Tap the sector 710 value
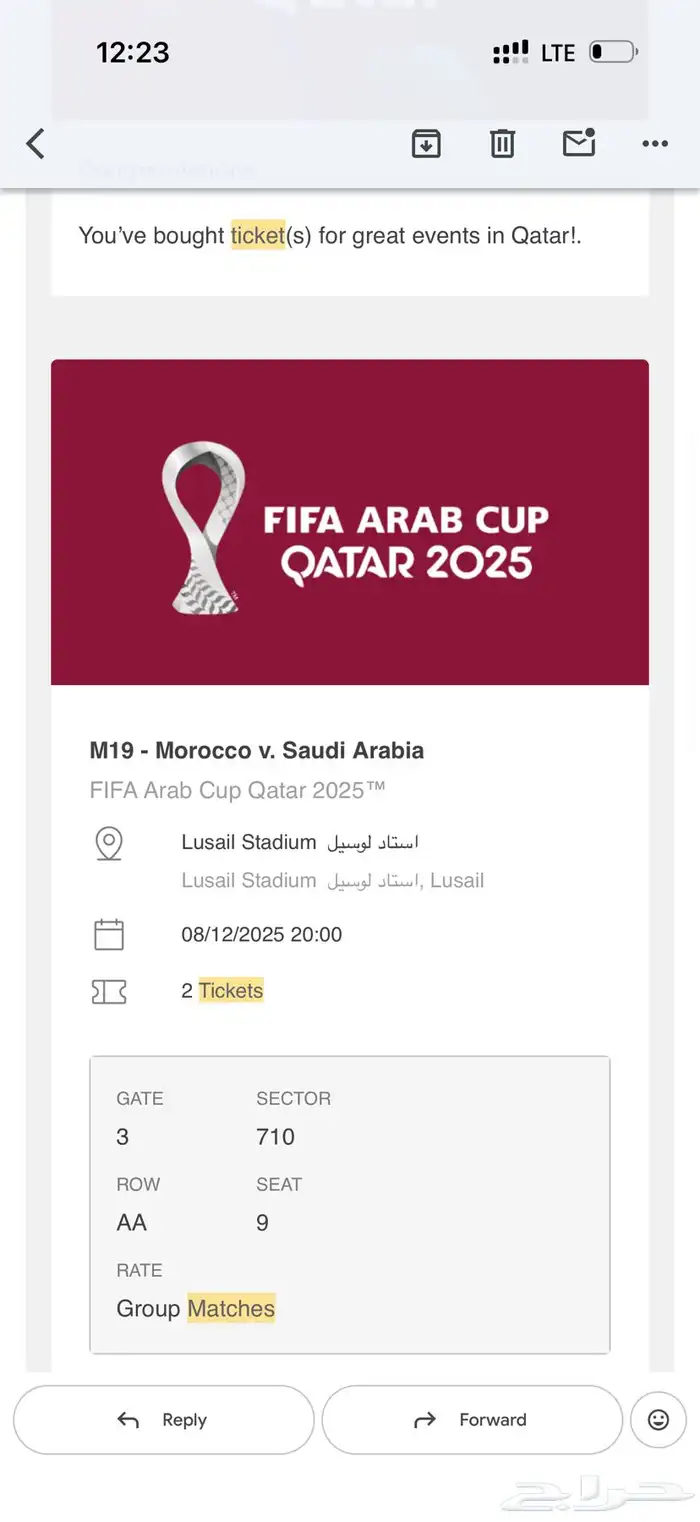This screenshot has width=700, height=1522. pyautogui.click(x=275, y=1136)
